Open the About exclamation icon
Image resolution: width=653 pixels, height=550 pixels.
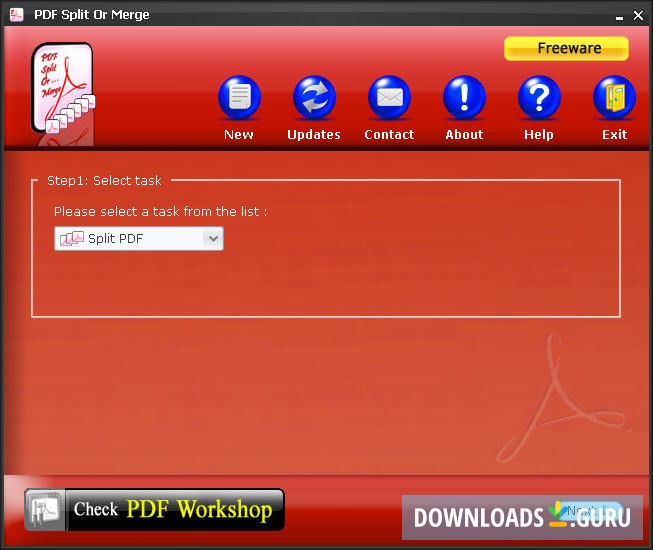[464, 97]
